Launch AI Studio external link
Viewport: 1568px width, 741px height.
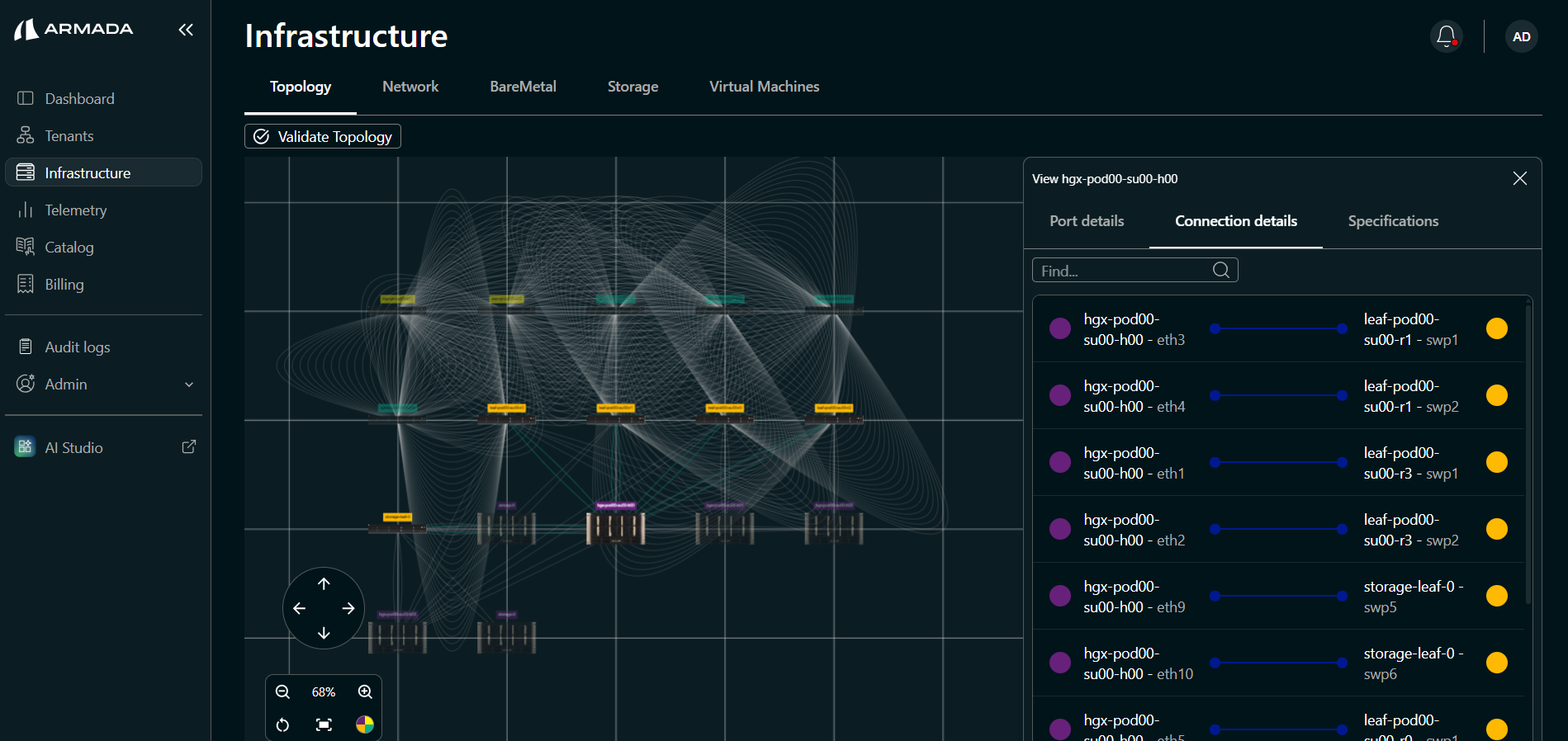click(189, 446)
